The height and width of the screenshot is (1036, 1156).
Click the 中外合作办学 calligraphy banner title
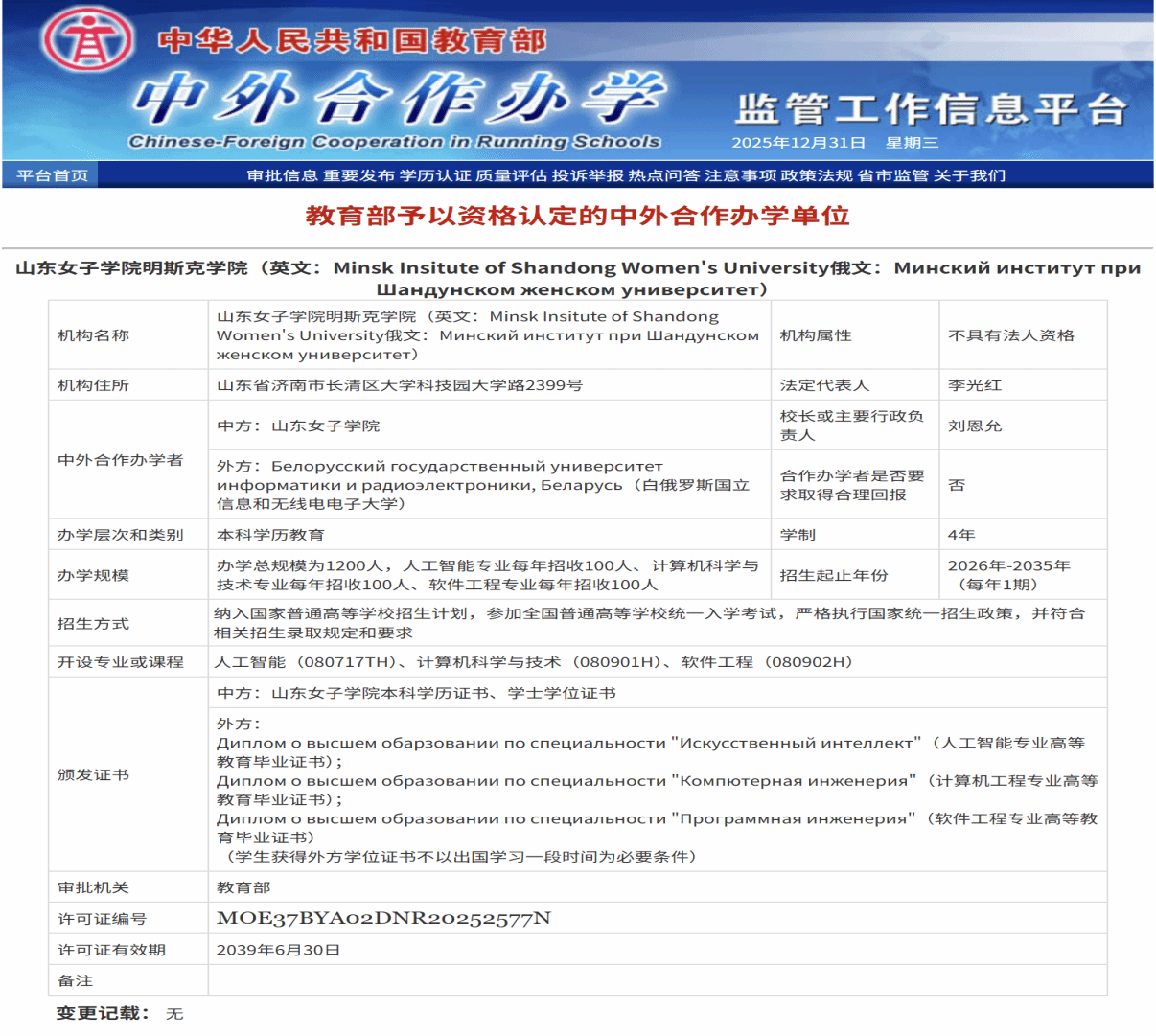coord(398,99)
